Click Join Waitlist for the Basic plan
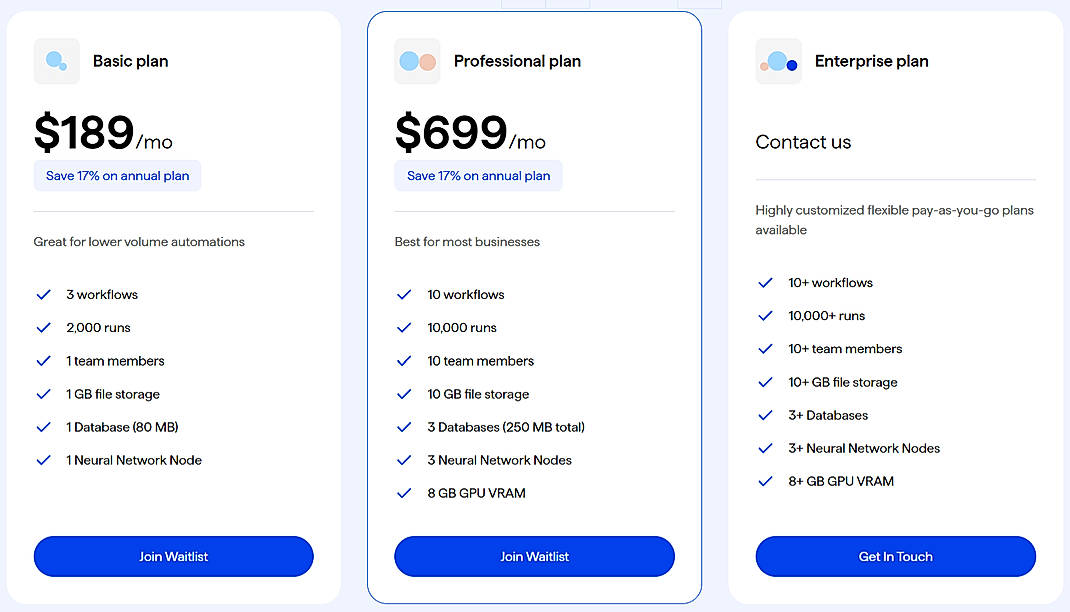This screenshot has height=612, width=1070. 173,556
